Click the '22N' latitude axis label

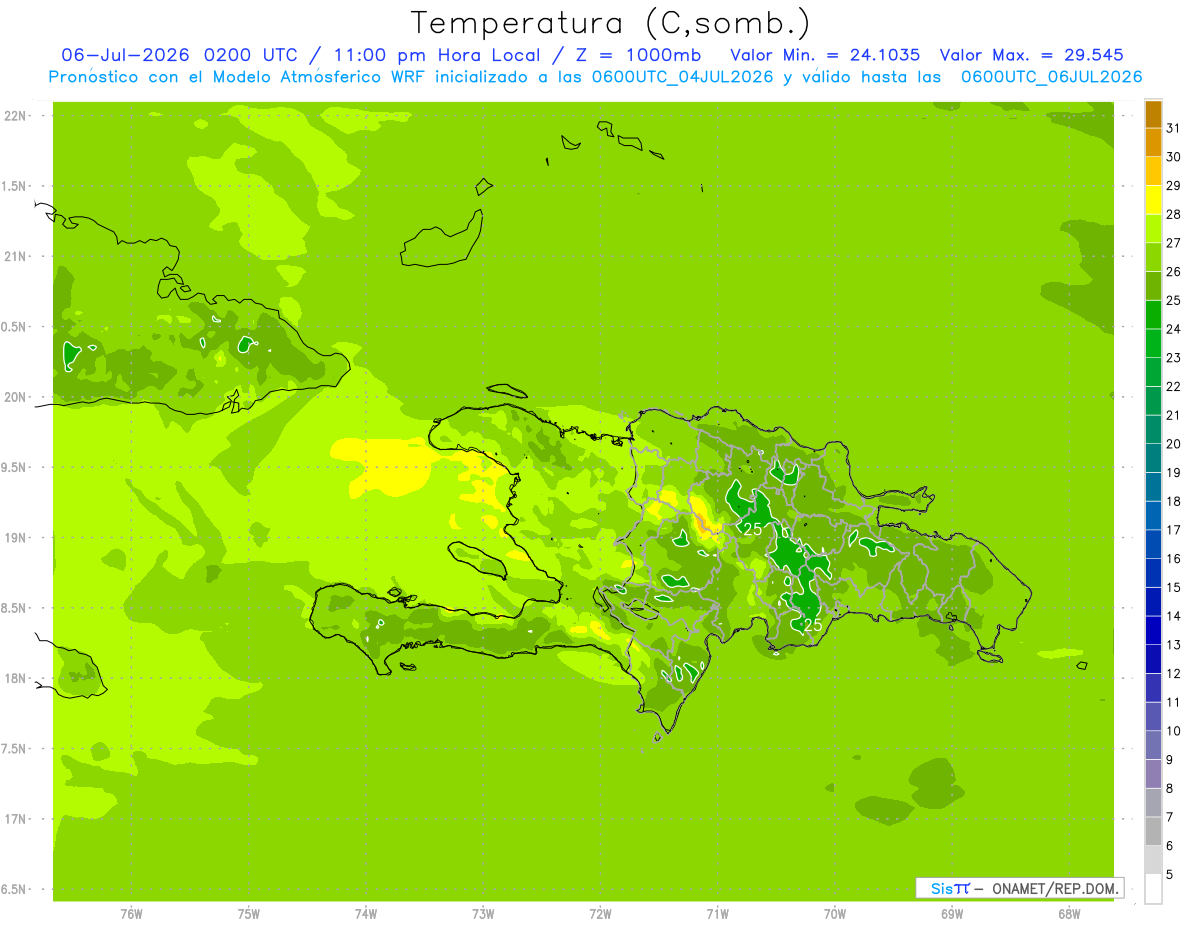click(15, 115)
